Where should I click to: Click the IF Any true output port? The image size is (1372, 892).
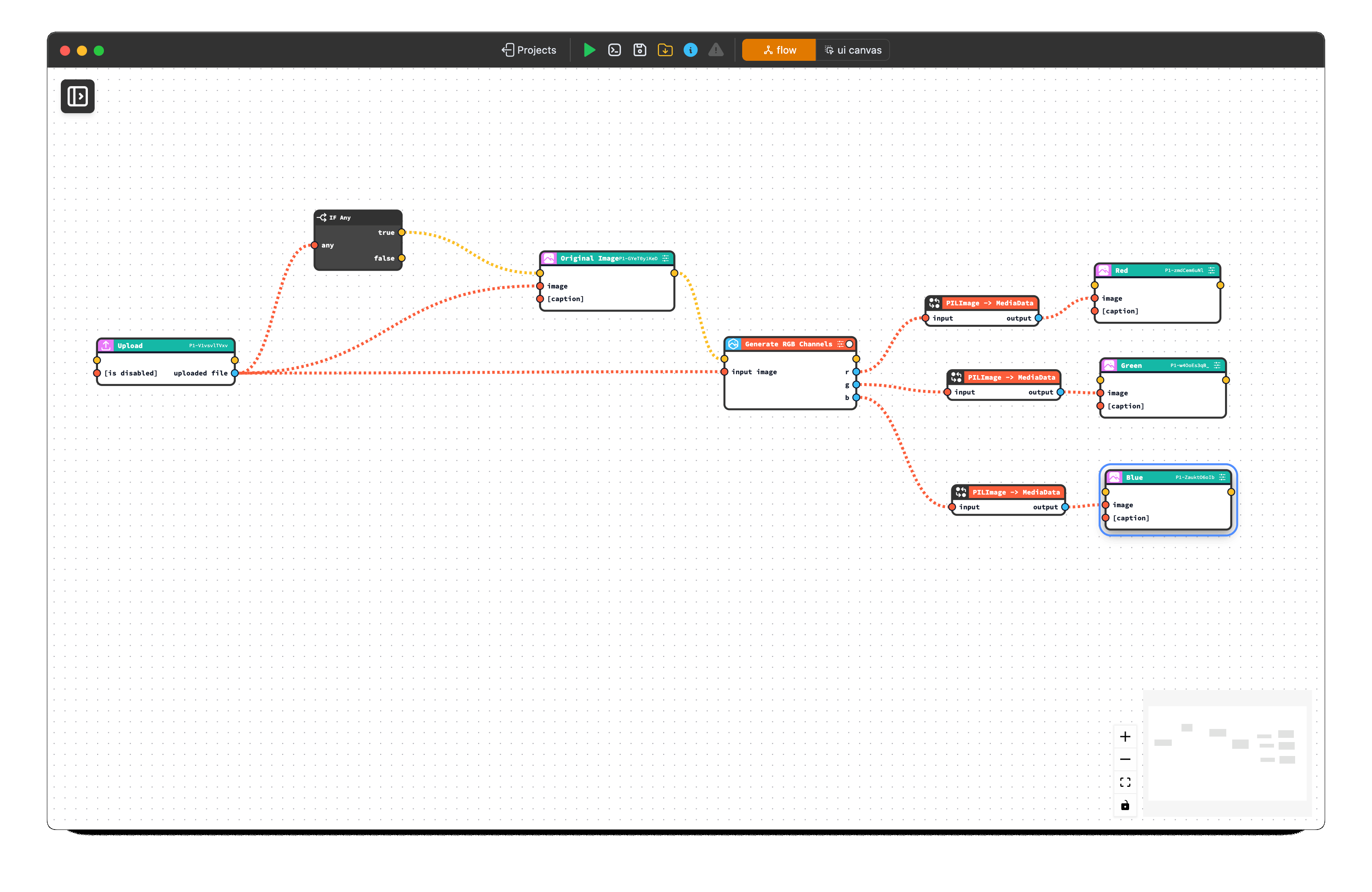tap(402, 232)
